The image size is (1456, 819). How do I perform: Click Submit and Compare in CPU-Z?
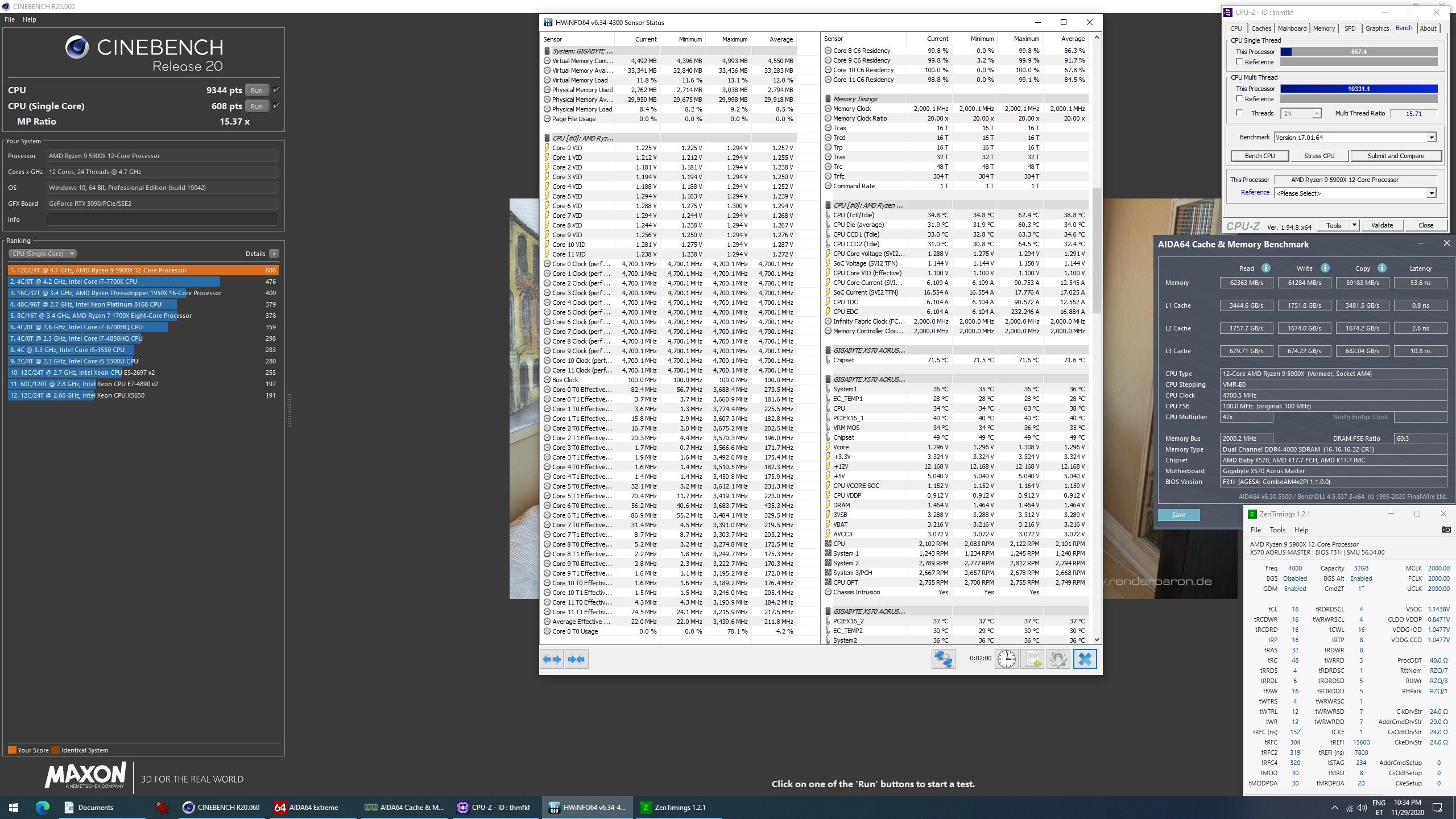click(x=1396, y=156)
